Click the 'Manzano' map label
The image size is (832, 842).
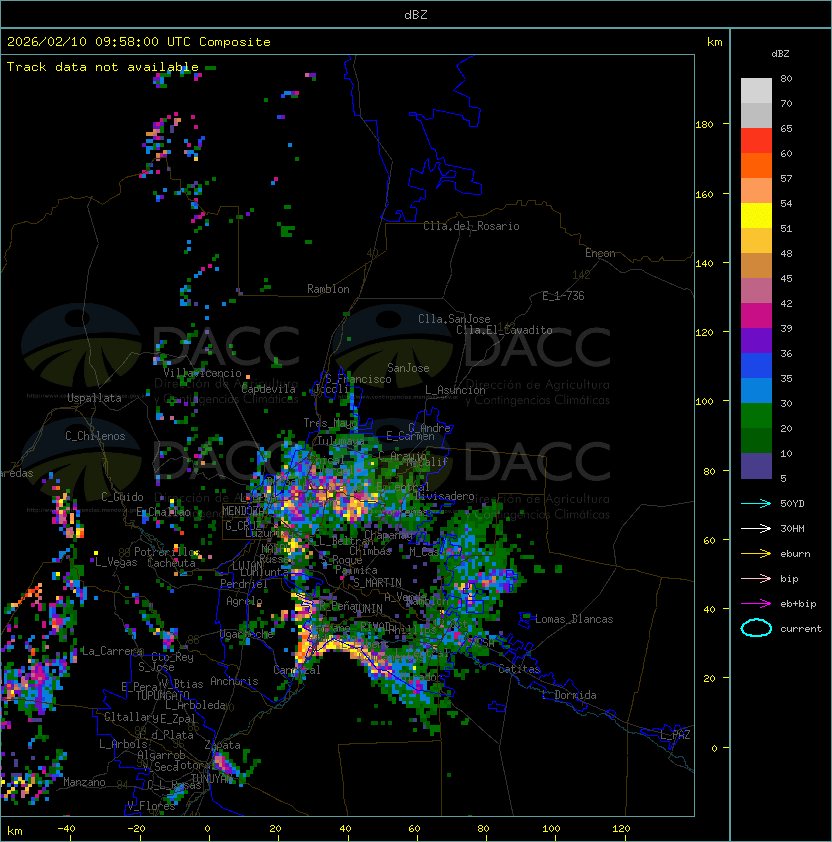pos(84,782)
